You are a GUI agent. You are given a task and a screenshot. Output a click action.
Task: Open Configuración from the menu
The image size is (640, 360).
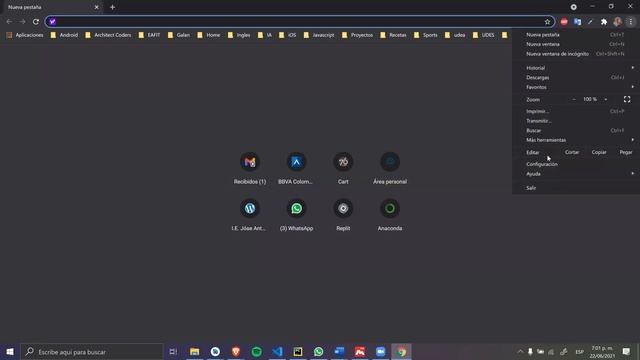pos(576,164)
